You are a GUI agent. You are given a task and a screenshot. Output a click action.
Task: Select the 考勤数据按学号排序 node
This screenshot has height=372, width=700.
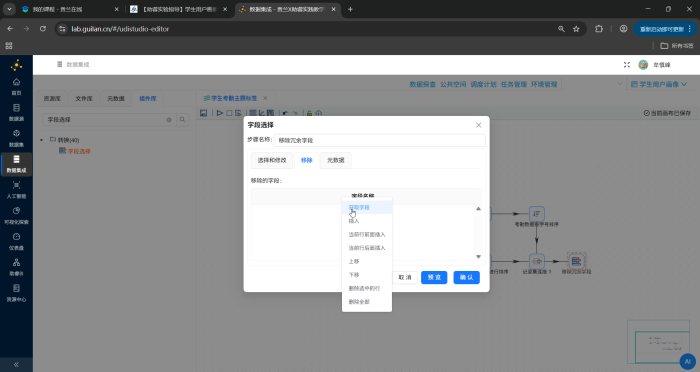click(537, 214)
